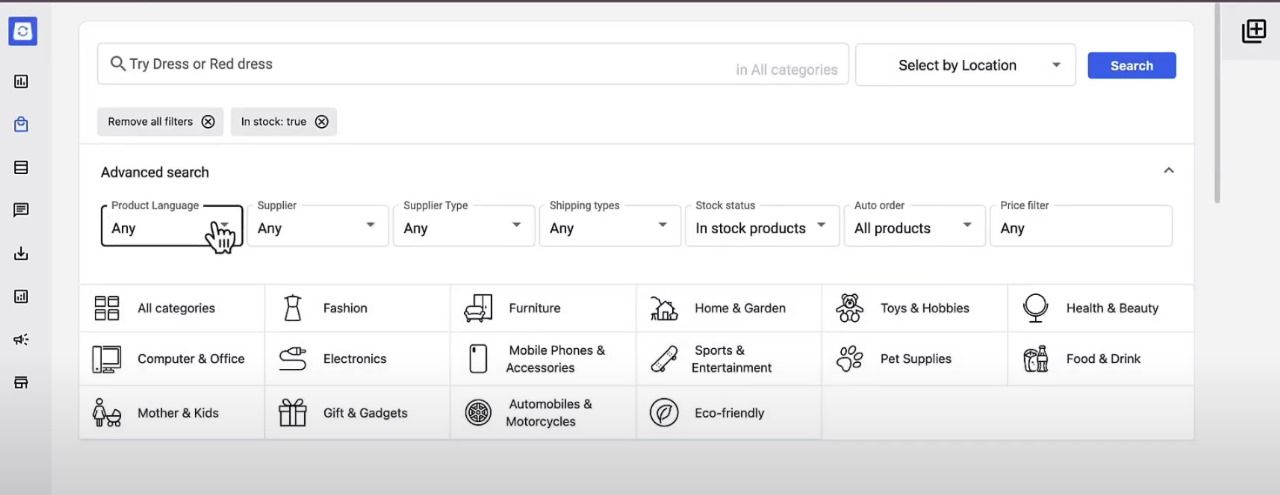Click the storefront icon in sidebar
This screenshot has width=1280, height=495.
(21, 382)
